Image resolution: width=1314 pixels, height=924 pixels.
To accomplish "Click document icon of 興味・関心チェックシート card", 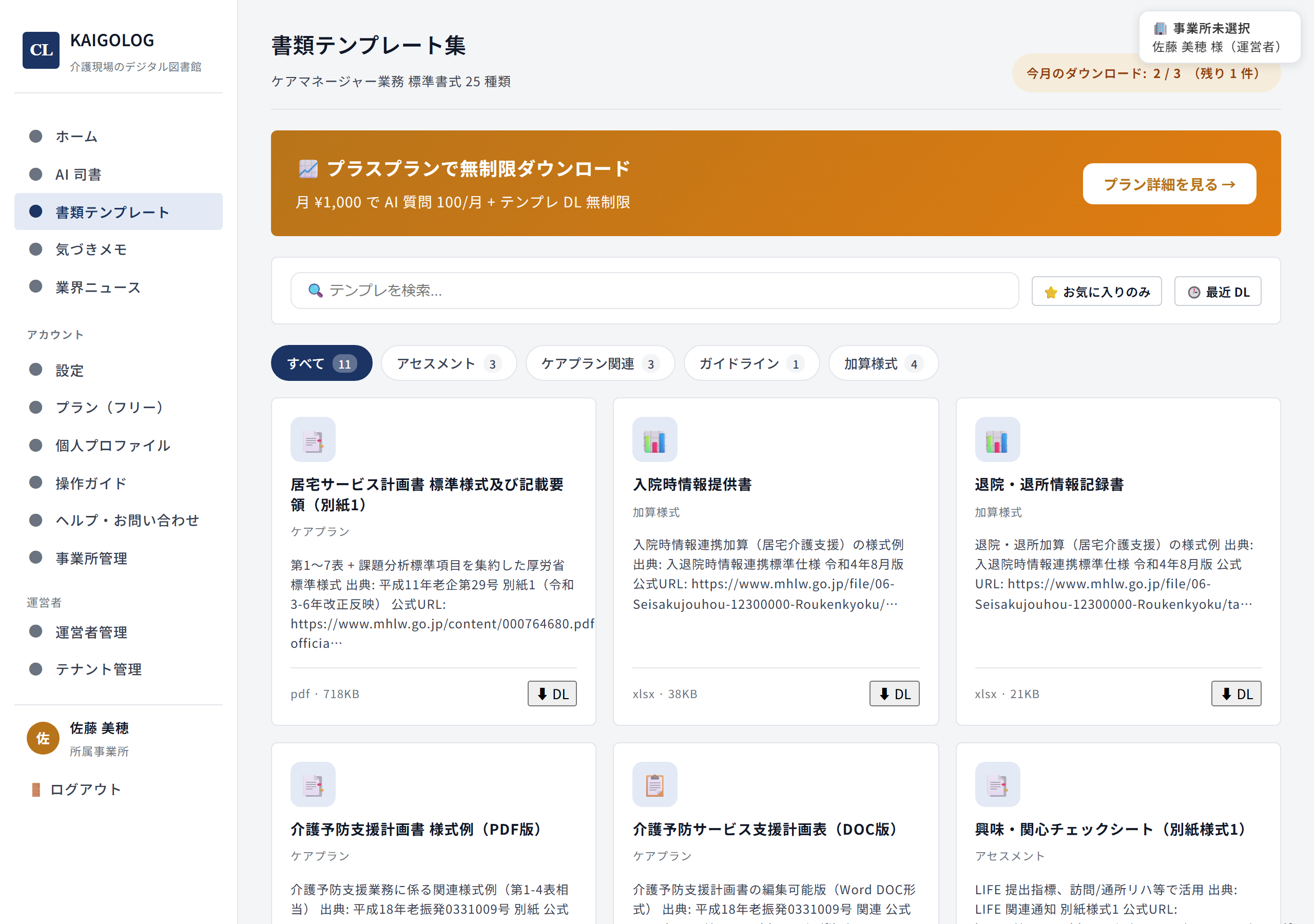I will tap(997, 784).
